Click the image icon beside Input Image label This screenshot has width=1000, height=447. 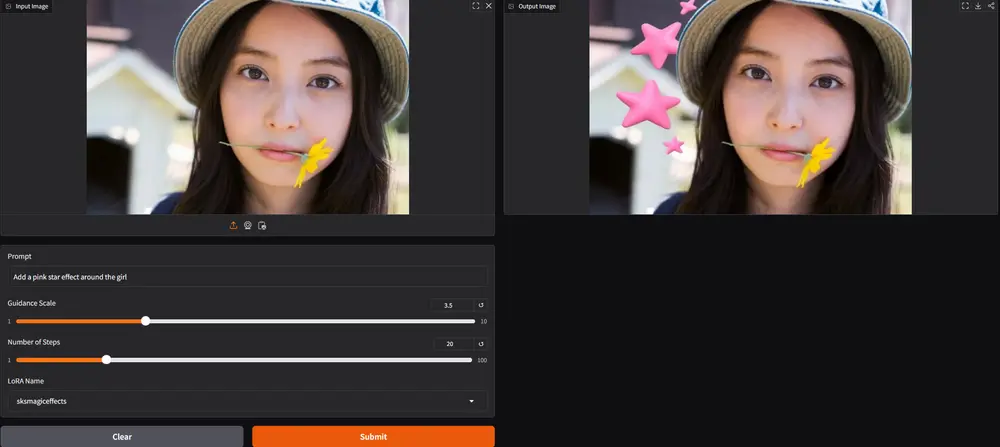pos(8,6)
